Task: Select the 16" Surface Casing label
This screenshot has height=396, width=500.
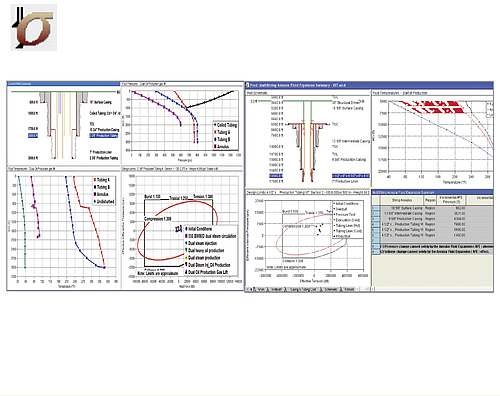Action: click(101, 102)
